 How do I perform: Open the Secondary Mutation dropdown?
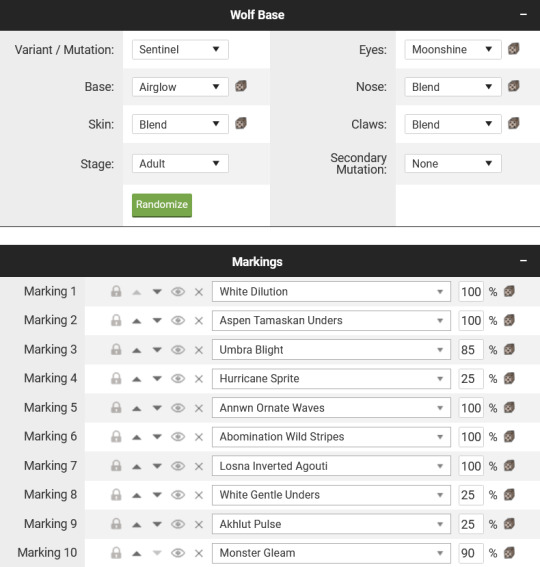[x=453, y=163]
